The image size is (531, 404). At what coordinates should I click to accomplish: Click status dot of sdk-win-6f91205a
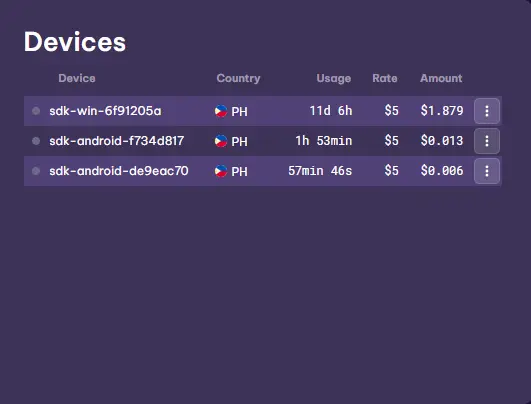[x=36, y=111]
